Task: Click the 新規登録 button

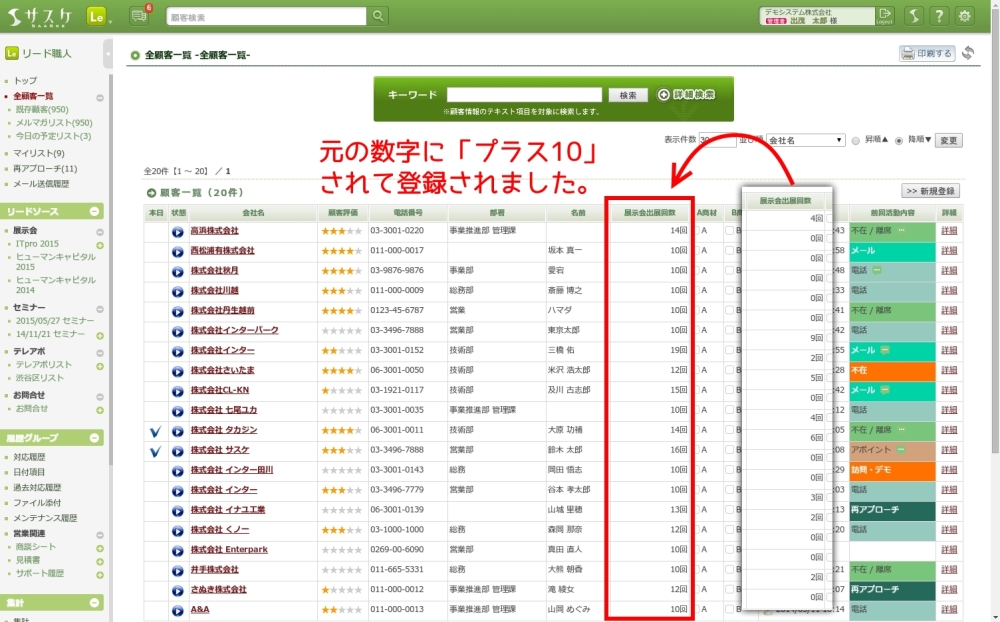Action: click(931, 191)
